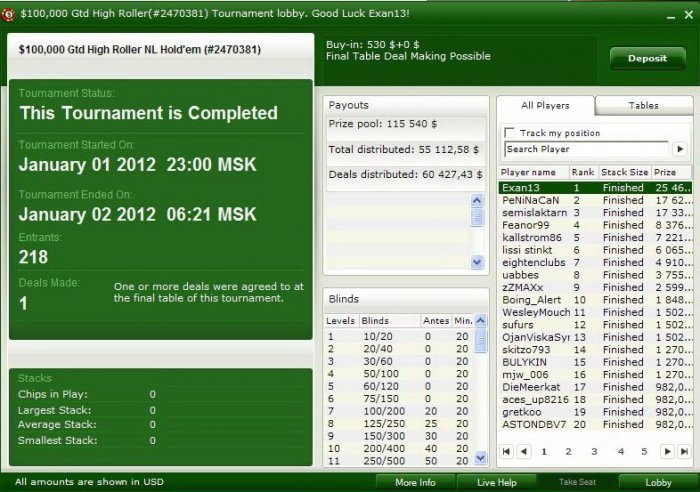Viewport: 700px width, 492px height.
Task: Select the All Players tab
Action: pos(545,106)
